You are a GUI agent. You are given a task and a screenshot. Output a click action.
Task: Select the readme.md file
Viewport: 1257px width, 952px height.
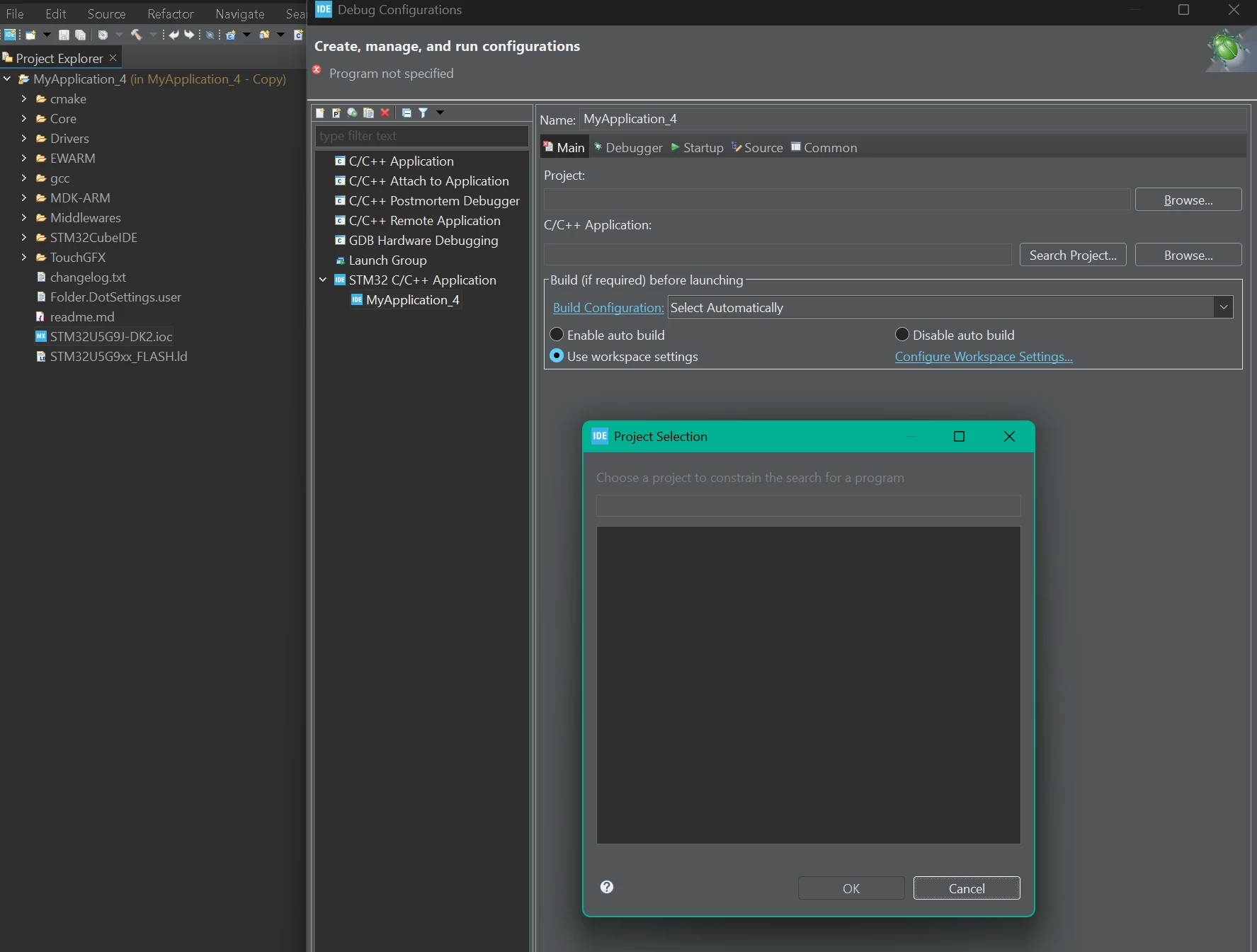[x=74, y=316]
